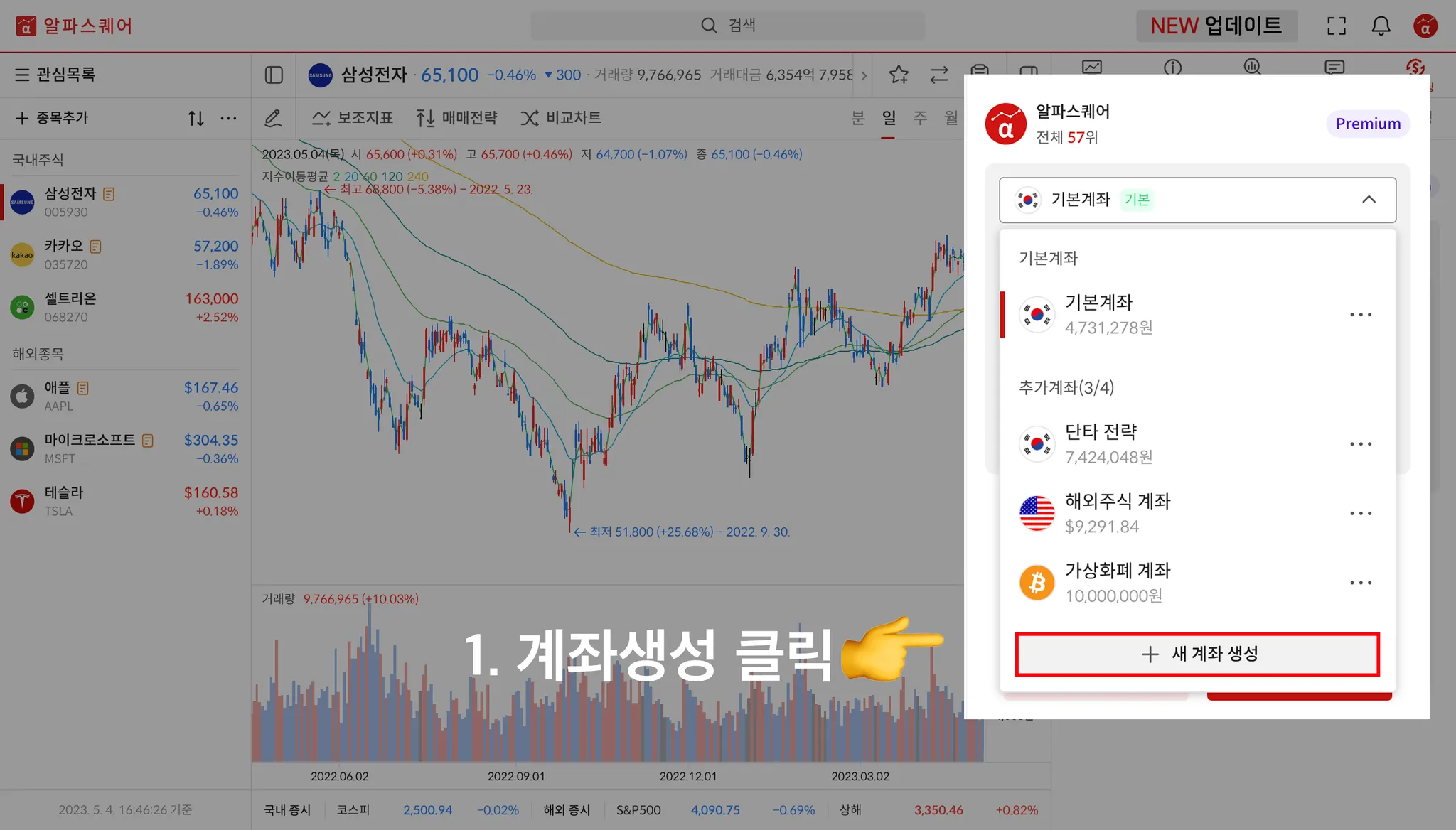Screen dimensions: 1456x830
Task: Open the 비교차트 compare chart tool
Action: pyautogui.click(x=561, y=118)
